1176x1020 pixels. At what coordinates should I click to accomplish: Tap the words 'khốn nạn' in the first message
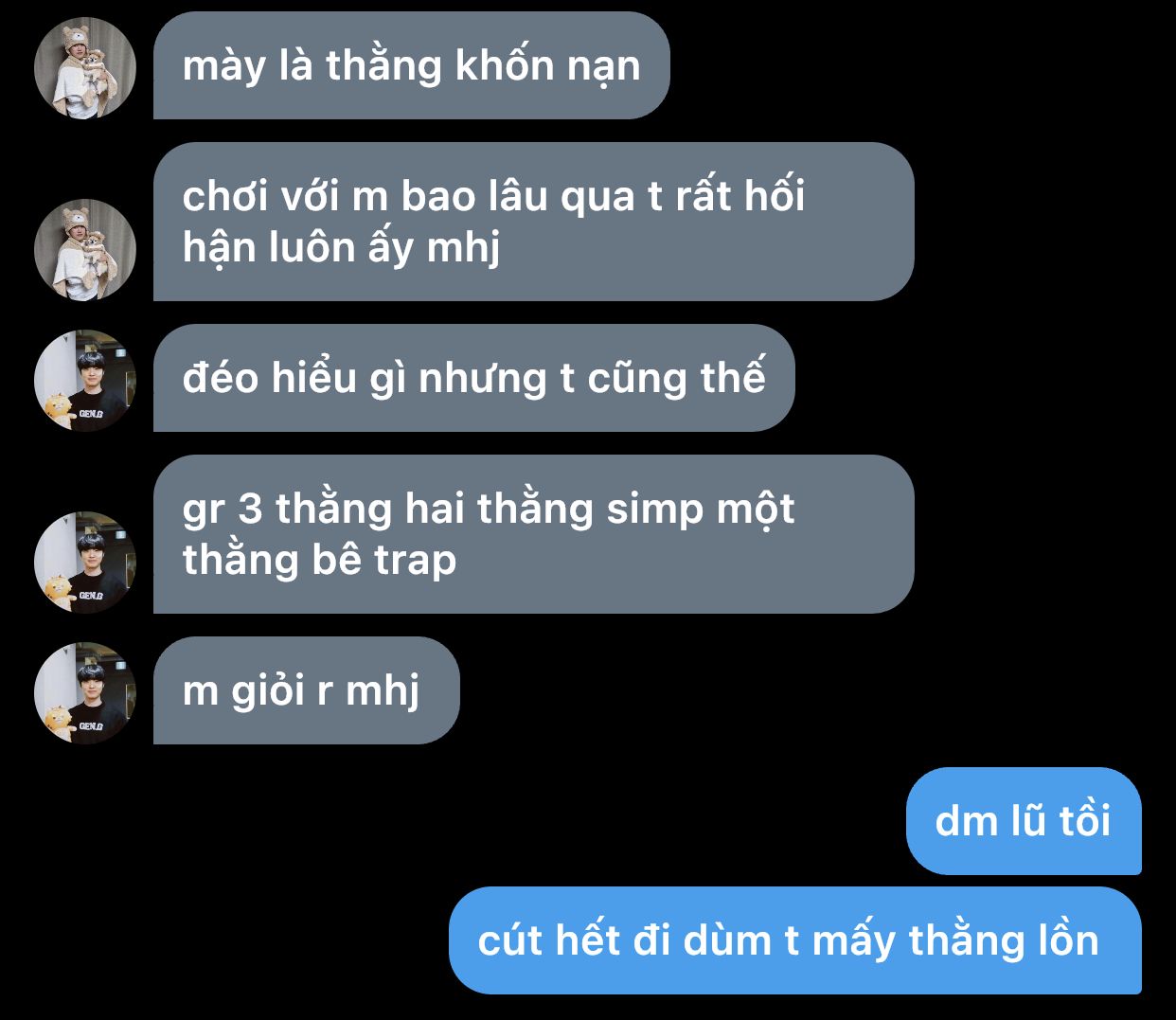point(548,67)
